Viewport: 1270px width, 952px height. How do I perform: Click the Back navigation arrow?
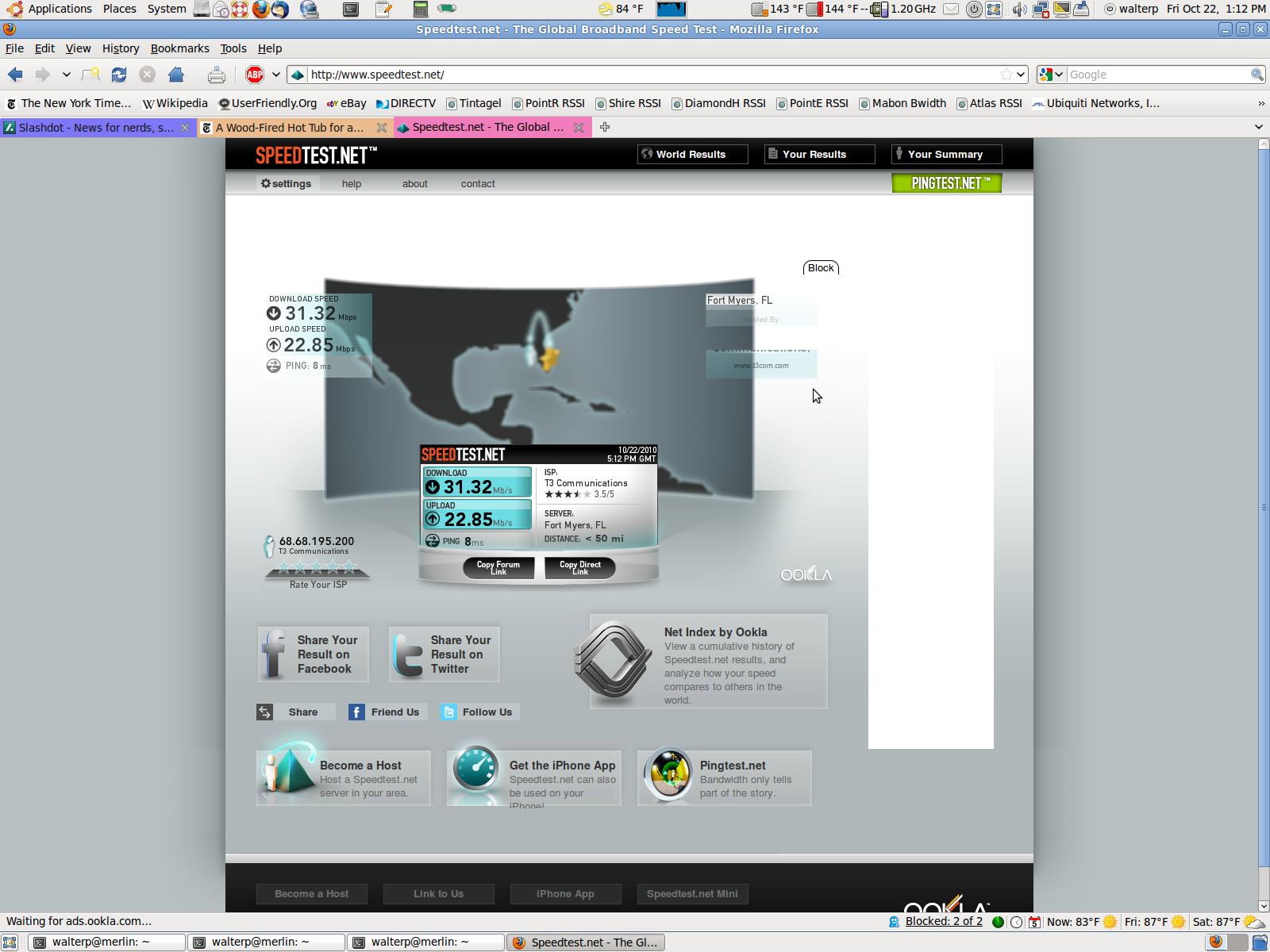(15, 75)
